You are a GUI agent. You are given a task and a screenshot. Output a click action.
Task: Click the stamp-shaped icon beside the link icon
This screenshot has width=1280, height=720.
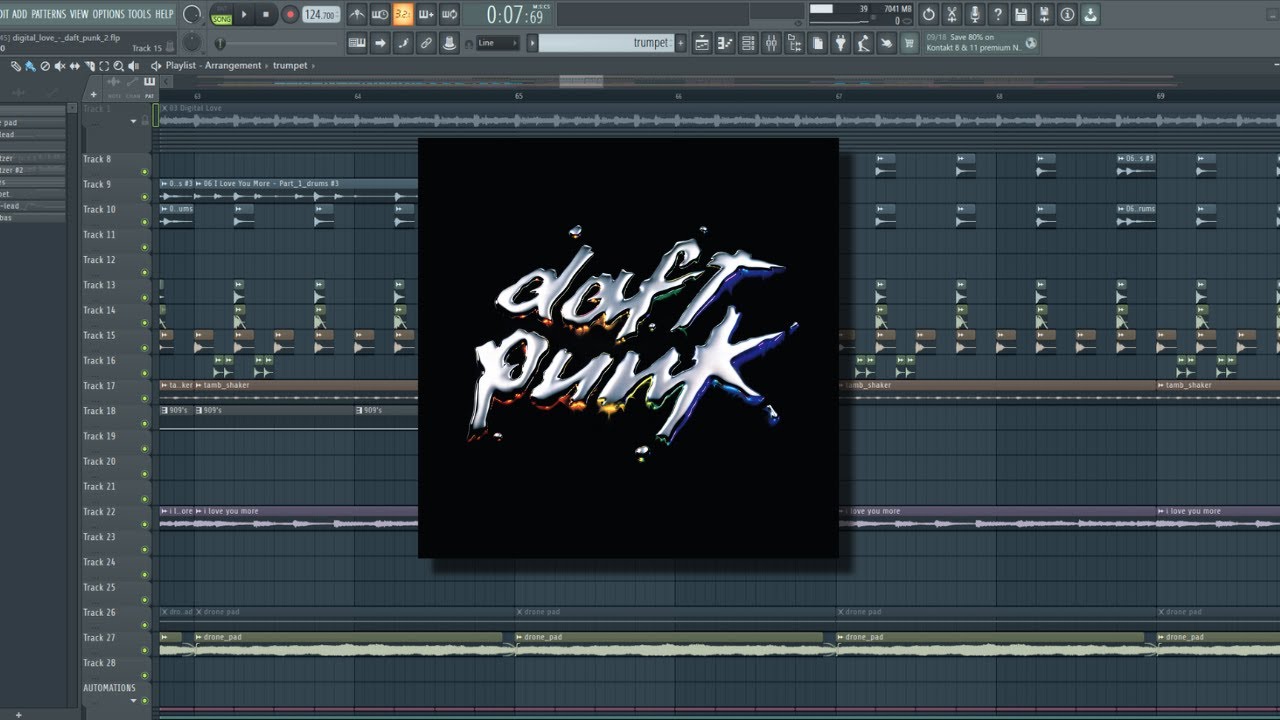449,43
